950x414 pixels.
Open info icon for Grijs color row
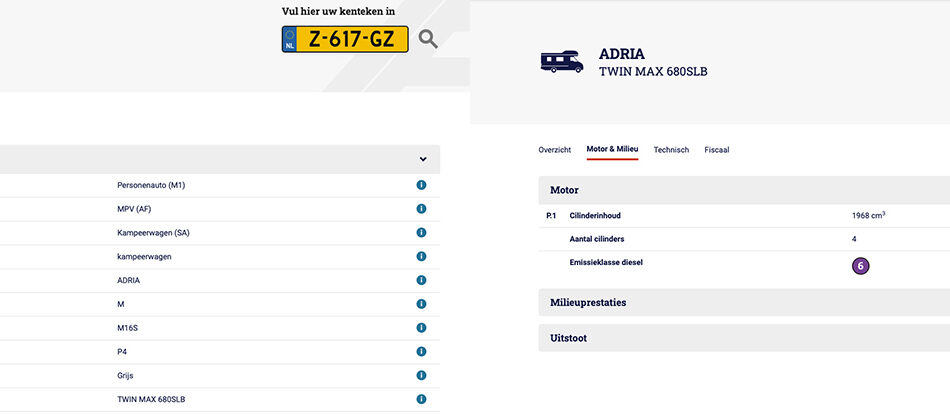click(x=421, y=375)
